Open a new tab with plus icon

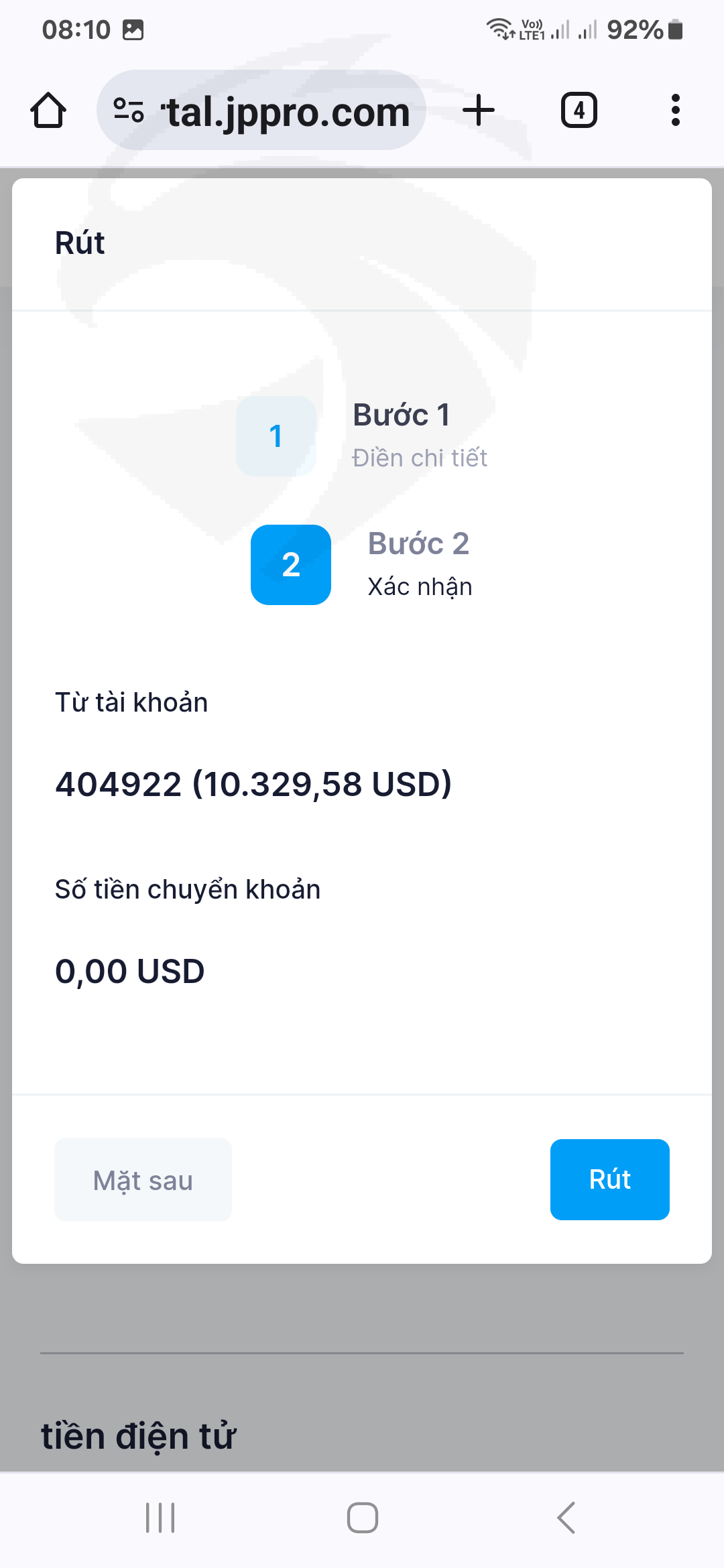click(x=479, y=111)
